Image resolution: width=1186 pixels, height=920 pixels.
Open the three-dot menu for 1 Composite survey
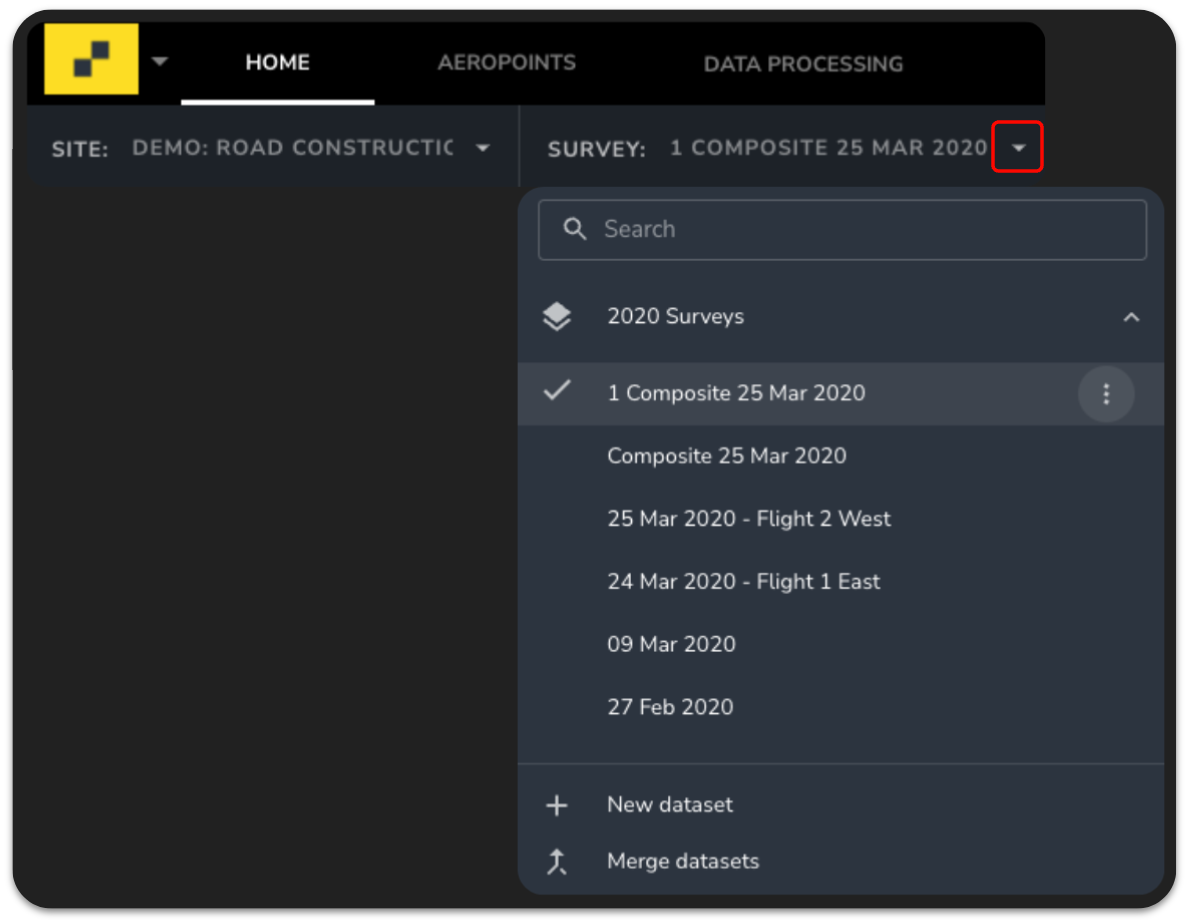(1106, 394)
